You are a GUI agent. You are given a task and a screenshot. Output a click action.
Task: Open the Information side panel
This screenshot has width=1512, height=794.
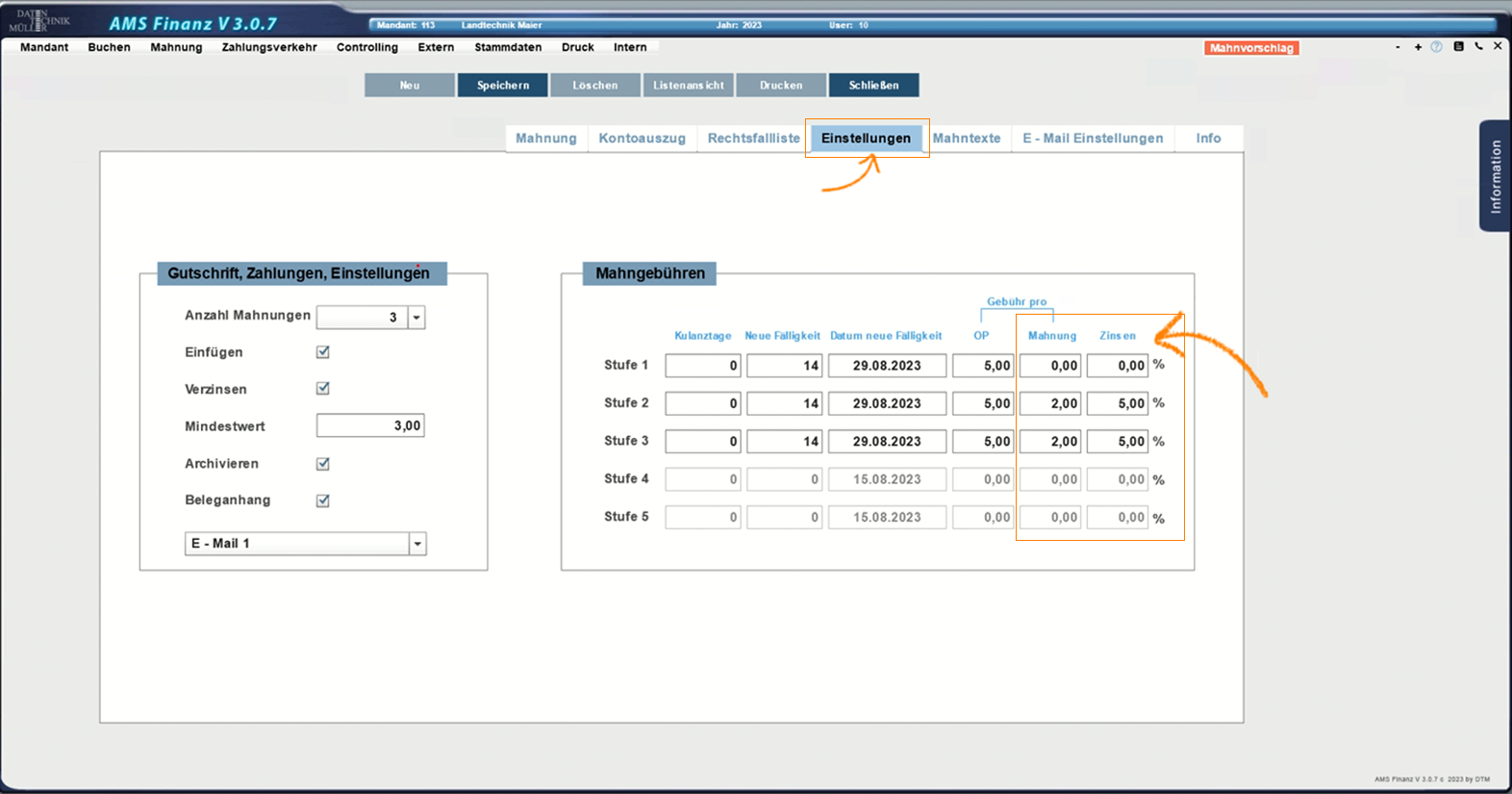pos(1495,176)
